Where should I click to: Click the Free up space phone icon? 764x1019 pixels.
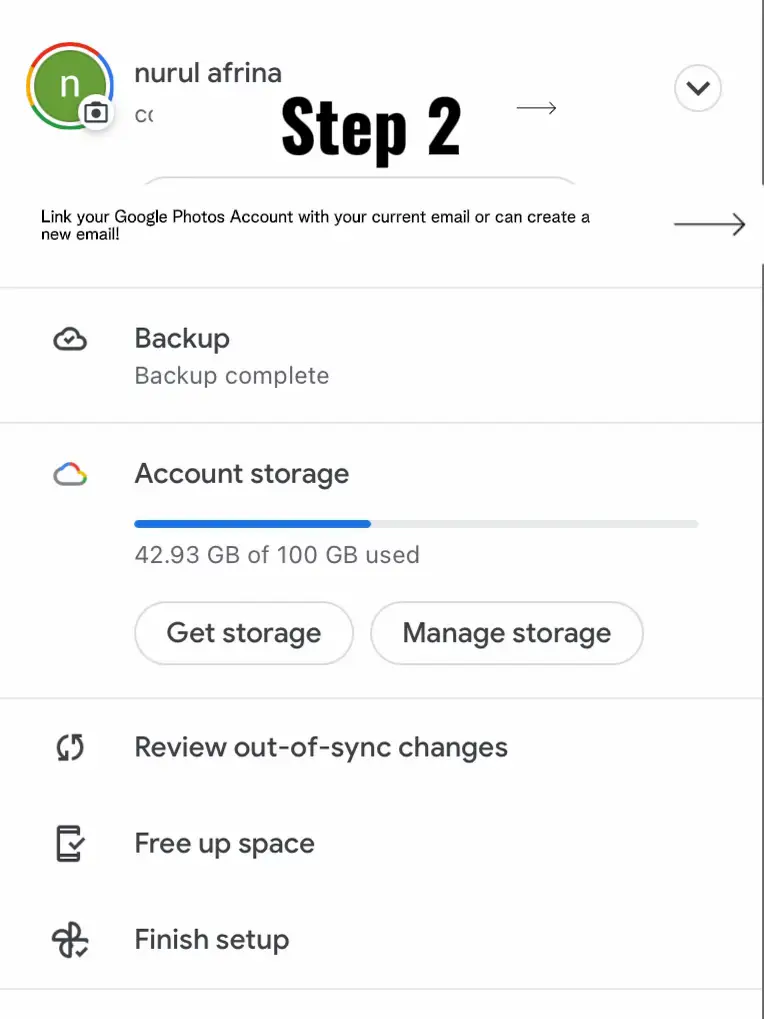69,844
